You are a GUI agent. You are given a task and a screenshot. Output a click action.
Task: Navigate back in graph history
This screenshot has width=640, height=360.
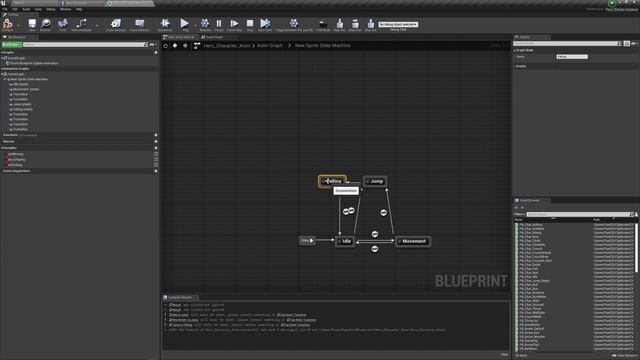[x=175, y=46]
